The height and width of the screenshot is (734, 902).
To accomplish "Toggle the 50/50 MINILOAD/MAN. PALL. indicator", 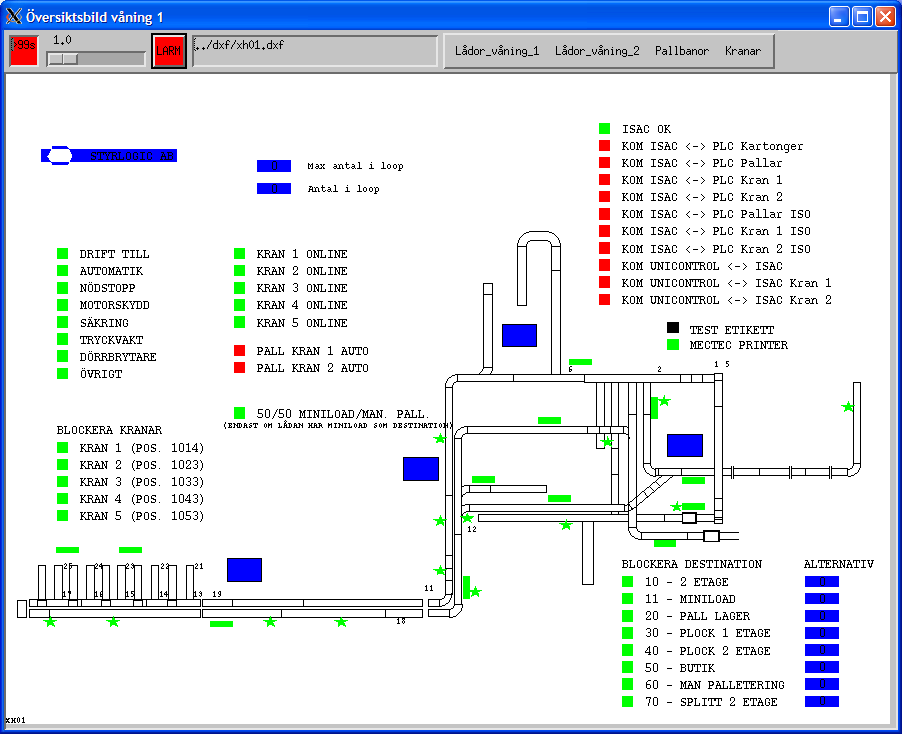I will [x=239, y=413].
